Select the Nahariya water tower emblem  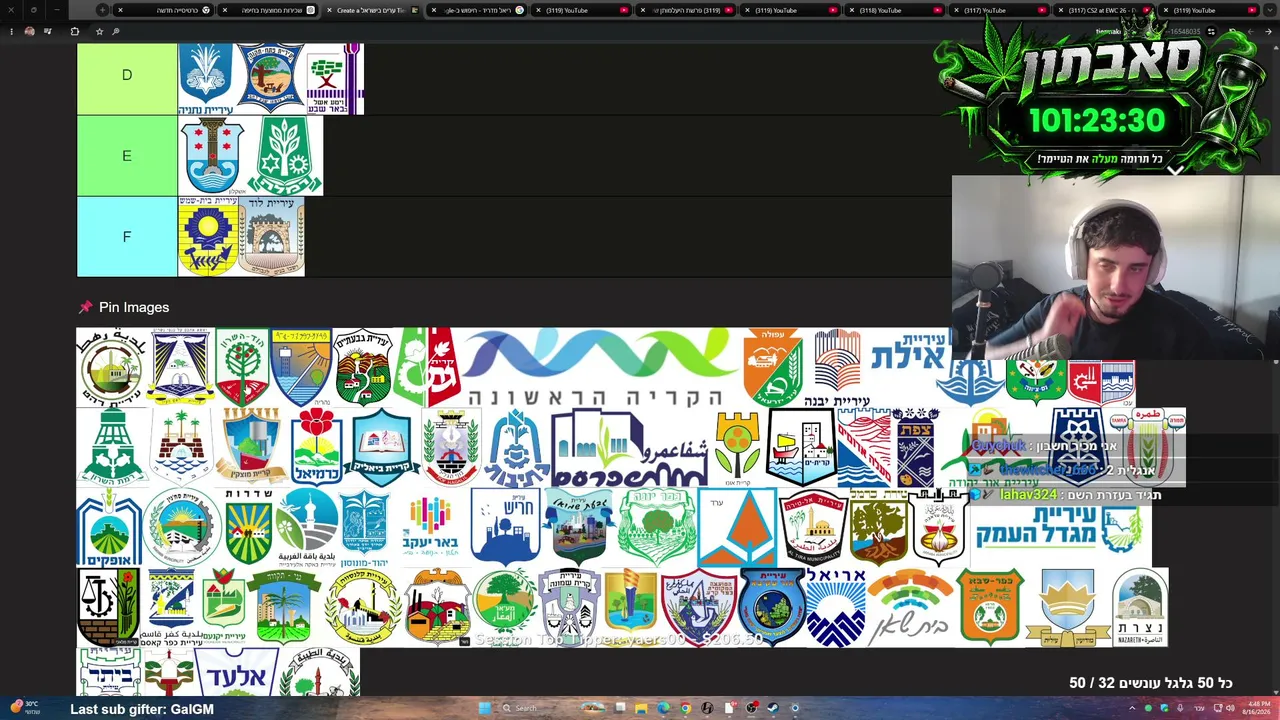click(301, 367)
